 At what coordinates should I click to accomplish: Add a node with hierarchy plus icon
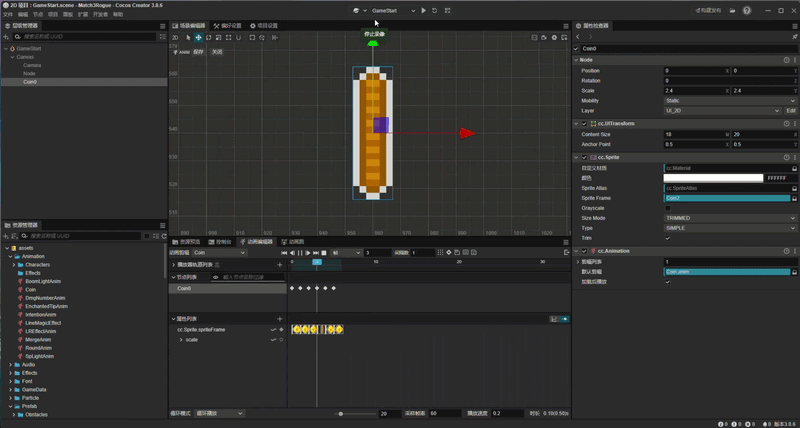pyautogui.click(x=6, y=37)
